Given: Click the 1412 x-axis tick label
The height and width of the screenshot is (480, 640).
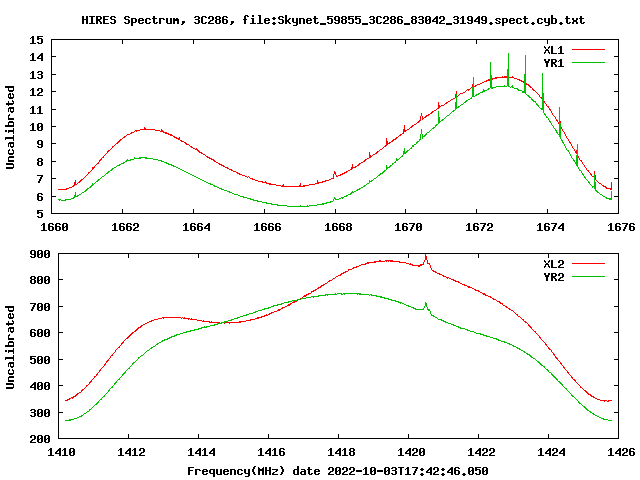Looking at the screenshot, I should (x=131, y=452).
